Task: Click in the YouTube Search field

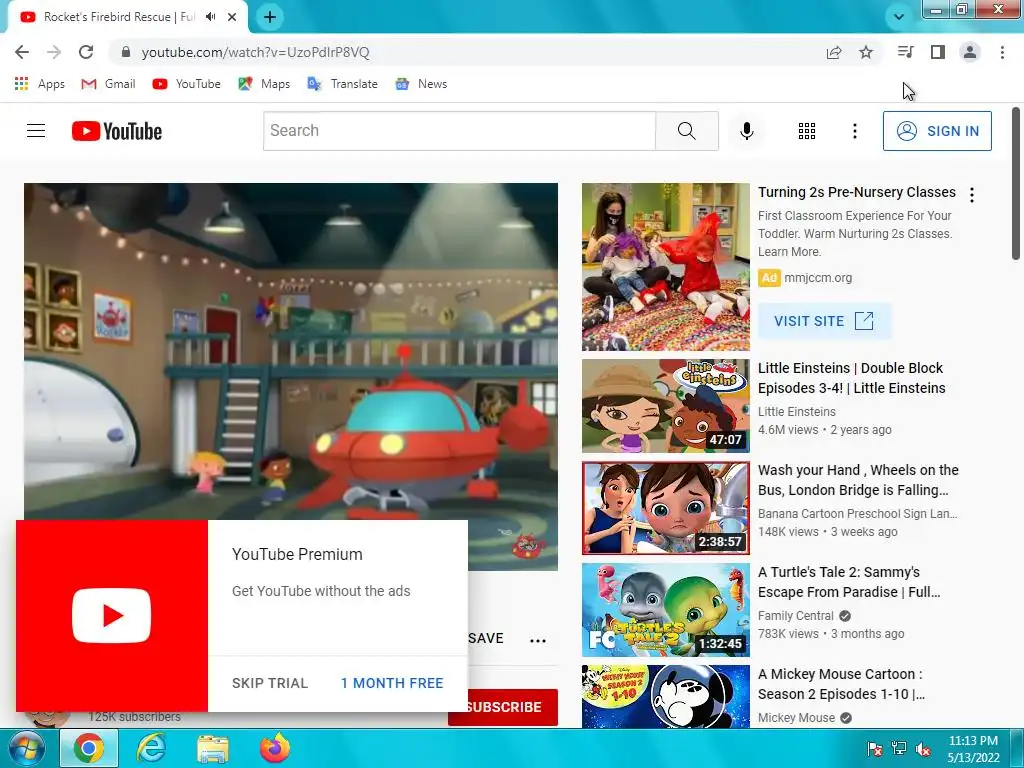Action: pos(460,131)
